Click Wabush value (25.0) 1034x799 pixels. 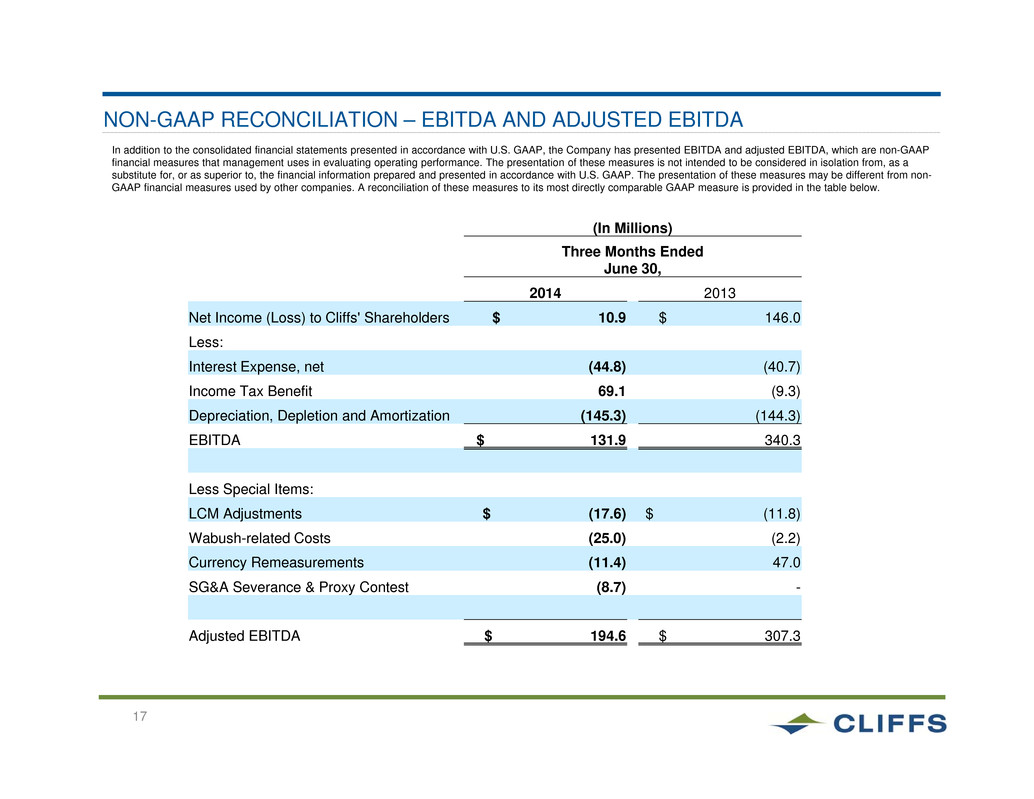(x=607, y=538)
